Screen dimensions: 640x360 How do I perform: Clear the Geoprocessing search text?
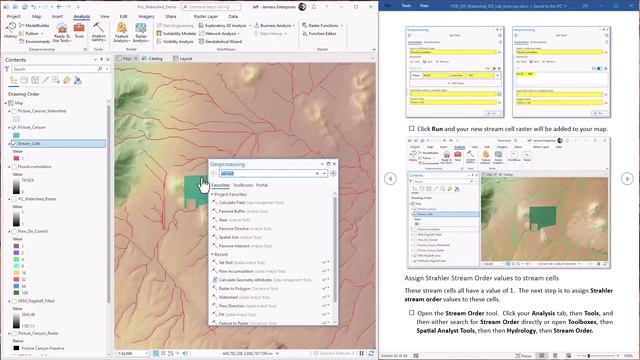(x=317, y=173)
